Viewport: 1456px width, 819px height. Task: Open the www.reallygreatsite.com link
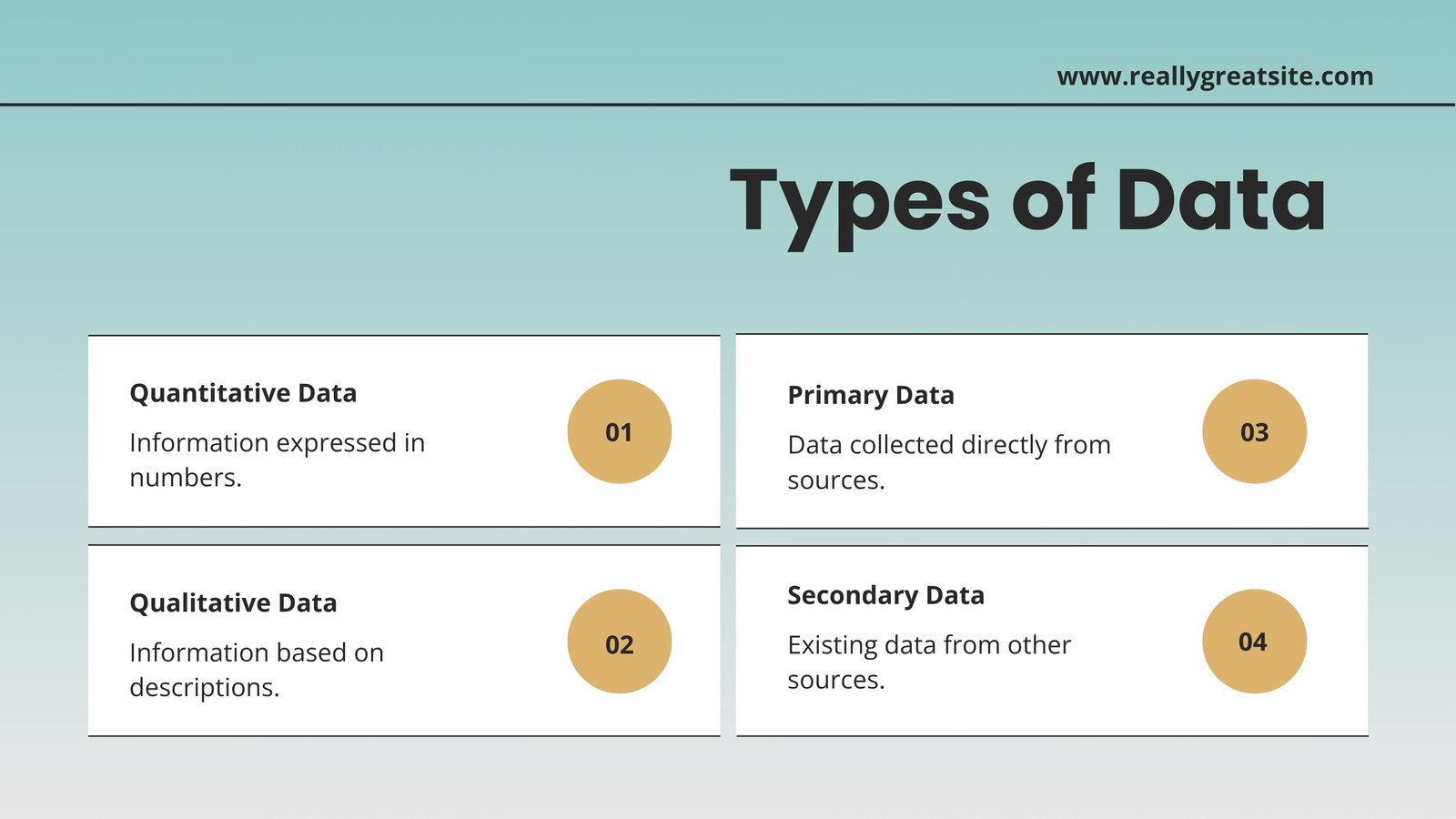[1215, 76]
